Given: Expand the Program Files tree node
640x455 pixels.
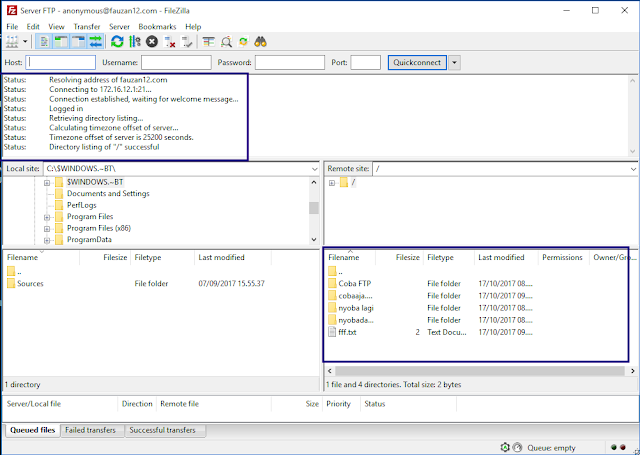Looking at the screenshot, I should [47, 217].
